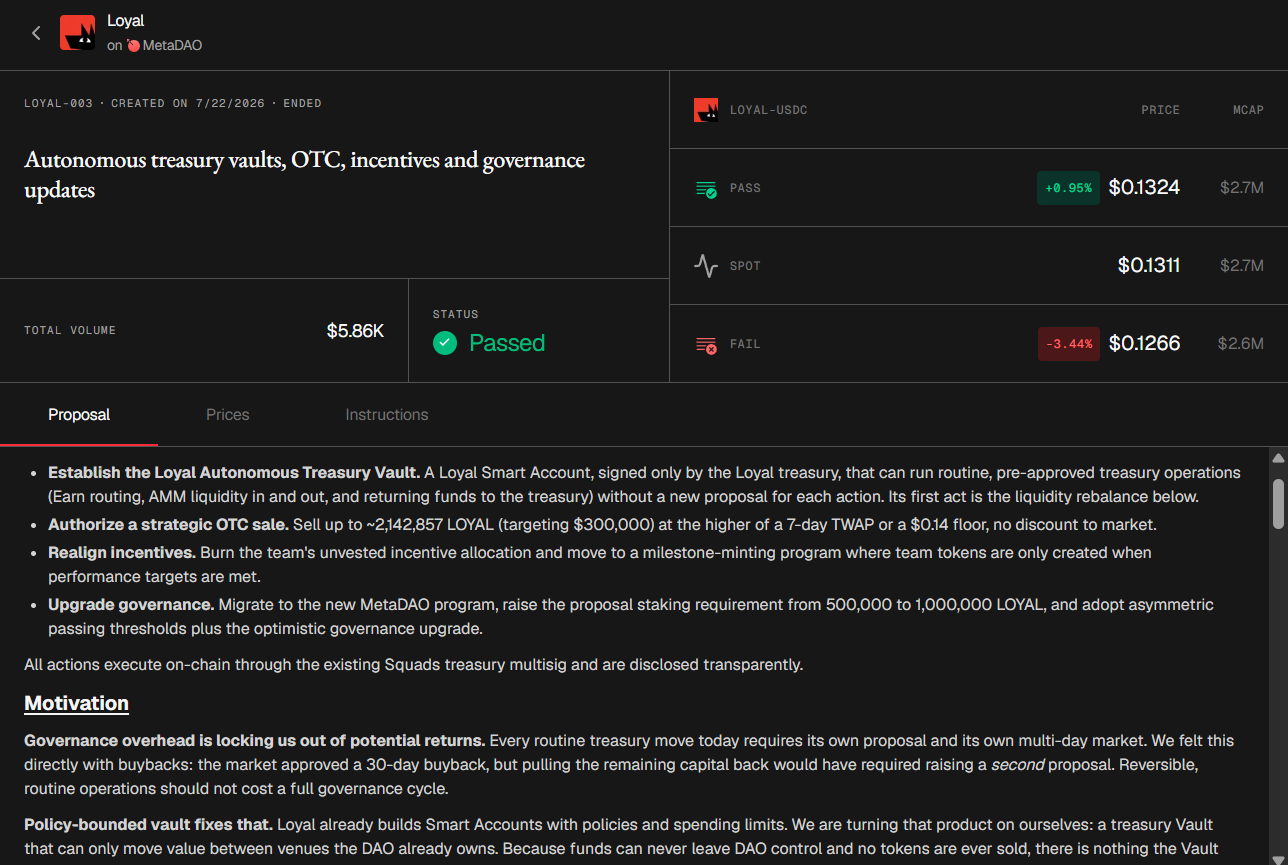Viewport: 1288px width, 865px height.
Task: Go back using the left chevron arrow
Action: 36,33
